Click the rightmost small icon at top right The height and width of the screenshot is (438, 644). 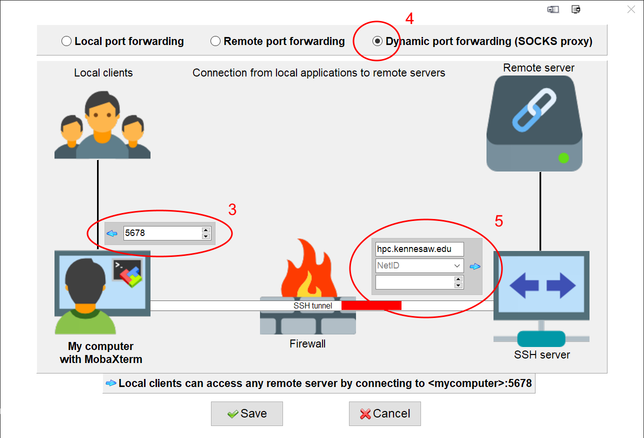click(575, 9)
